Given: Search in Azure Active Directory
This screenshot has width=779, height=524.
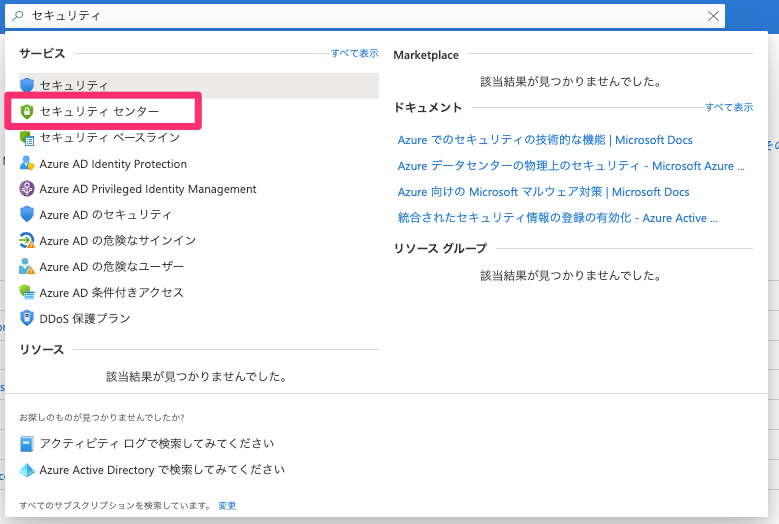Looking at the screenshot, I should pos(162,469).
